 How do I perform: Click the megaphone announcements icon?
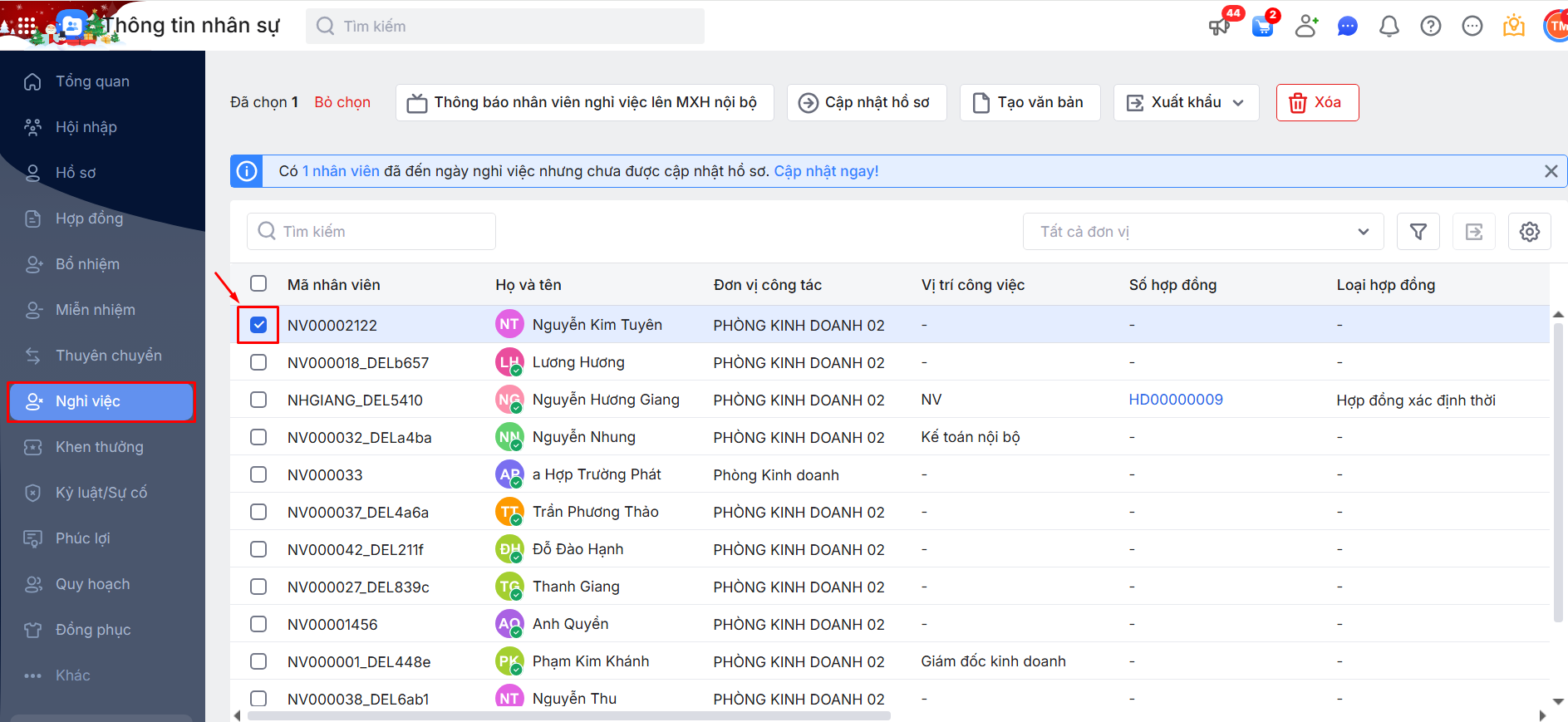coord(1219,27)
